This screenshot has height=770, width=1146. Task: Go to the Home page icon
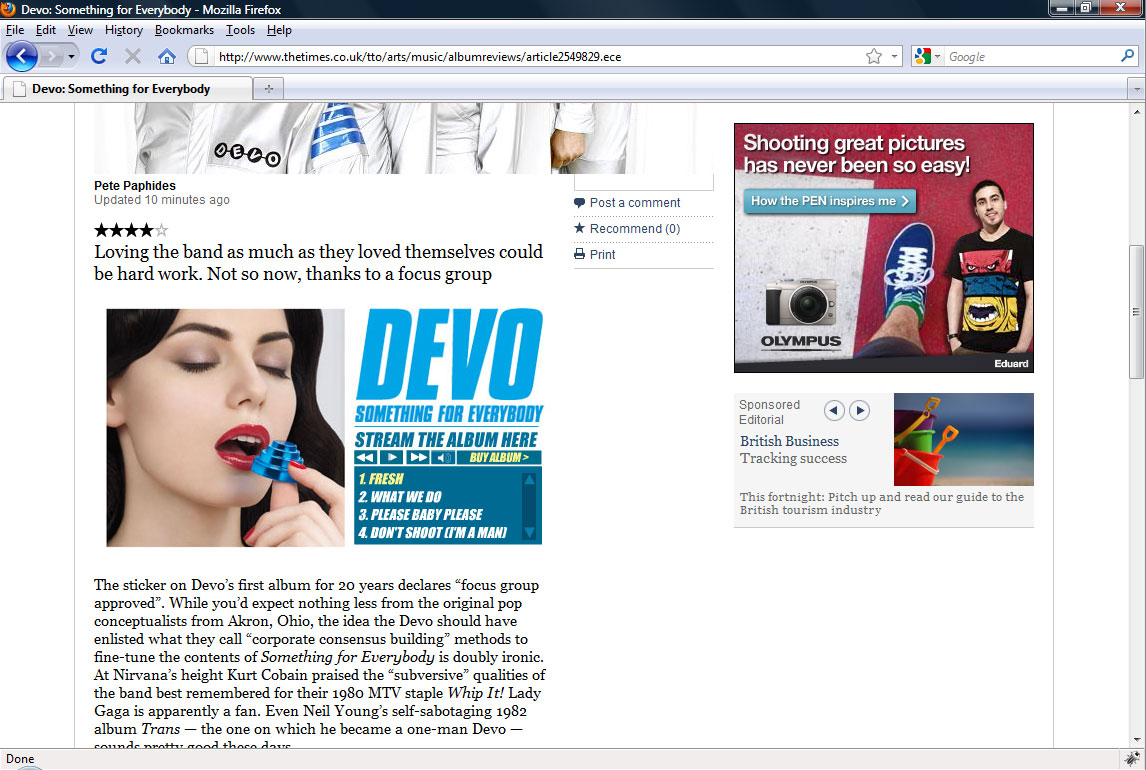pos(167,56)
